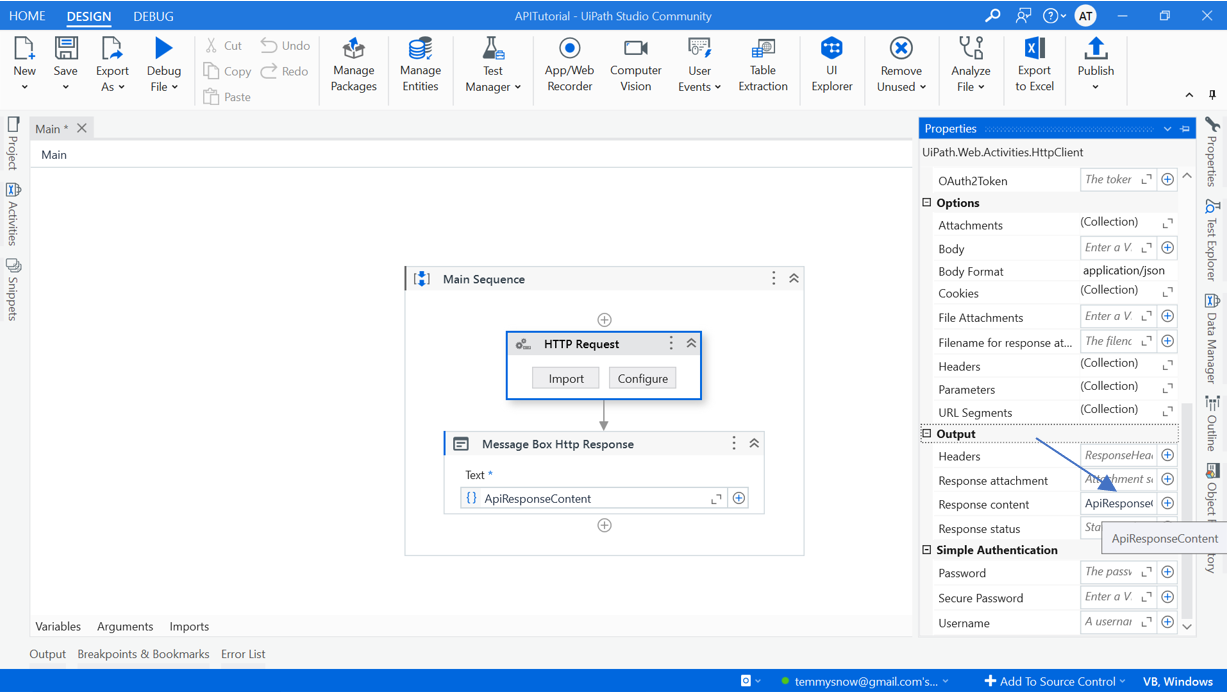Start Table Extraction
Screen dimensions: 1227x692
763,63
